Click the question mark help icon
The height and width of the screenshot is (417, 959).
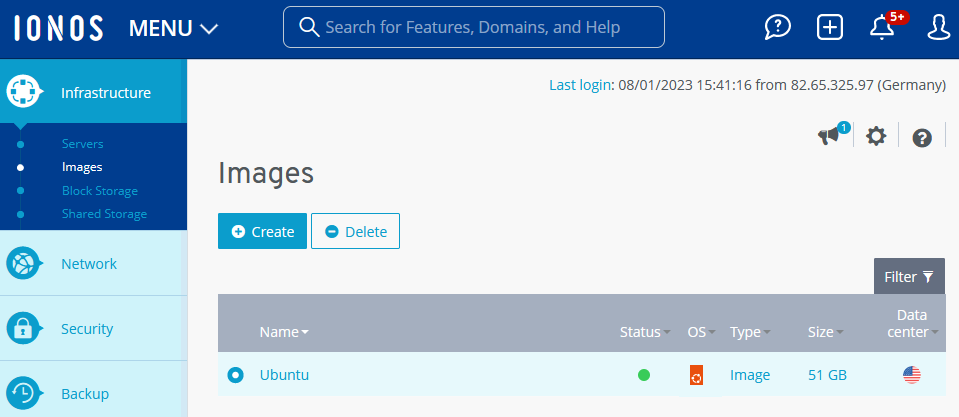(922, 138)
